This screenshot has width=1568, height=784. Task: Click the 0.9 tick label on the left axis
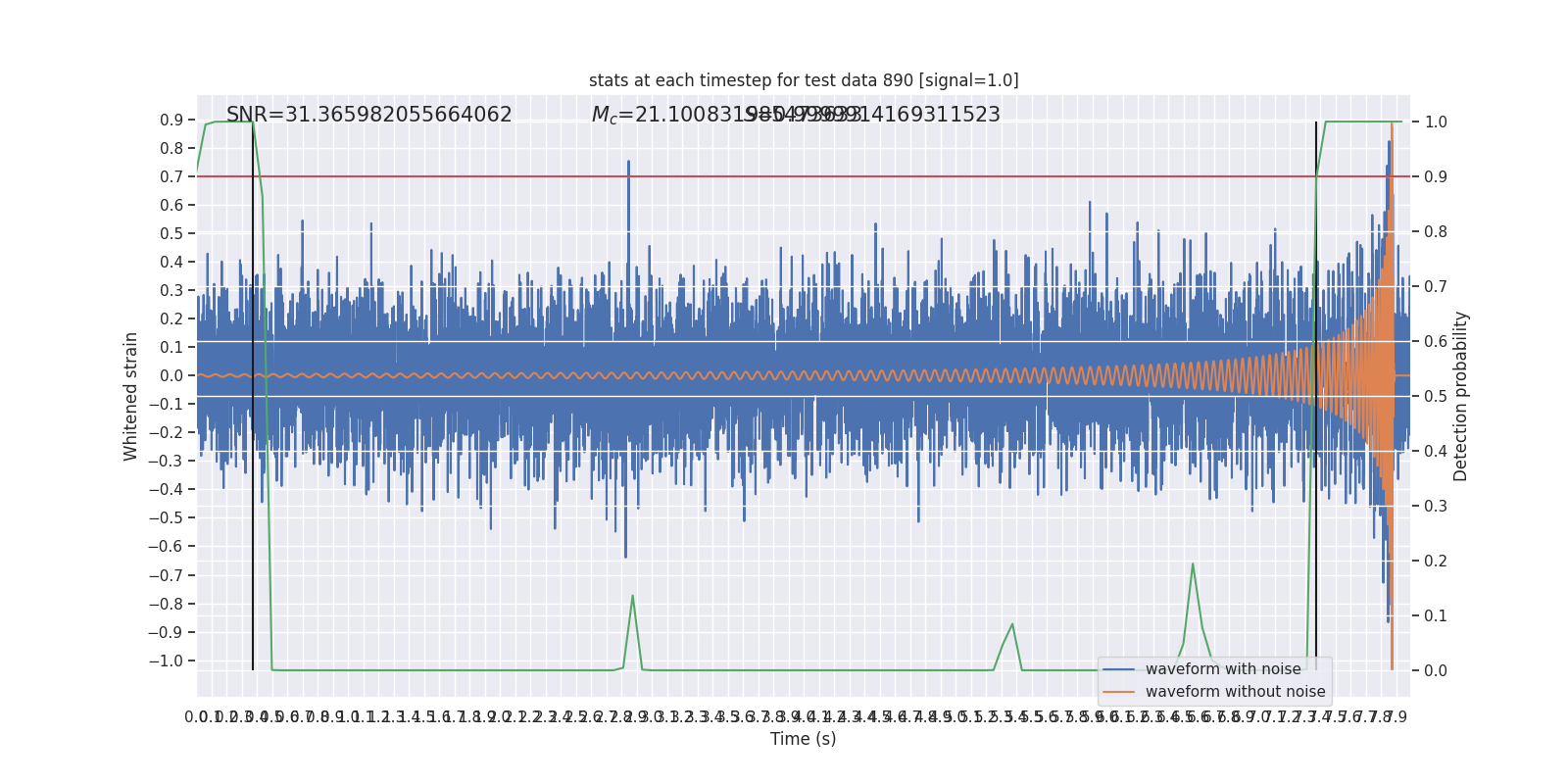point(171,121)
